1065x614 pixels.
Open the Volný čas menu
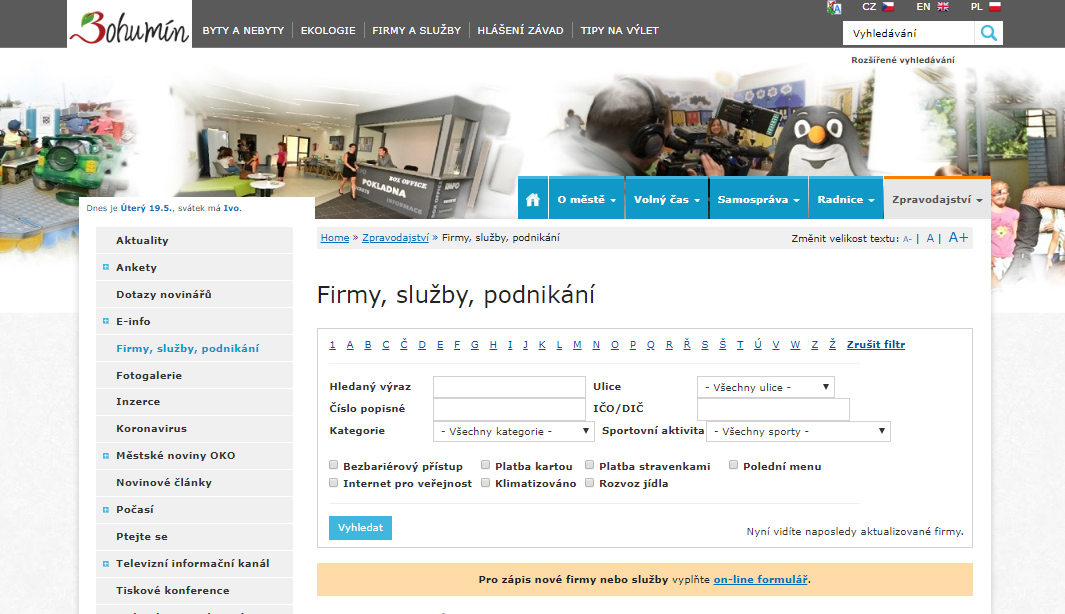click(666, 199)
